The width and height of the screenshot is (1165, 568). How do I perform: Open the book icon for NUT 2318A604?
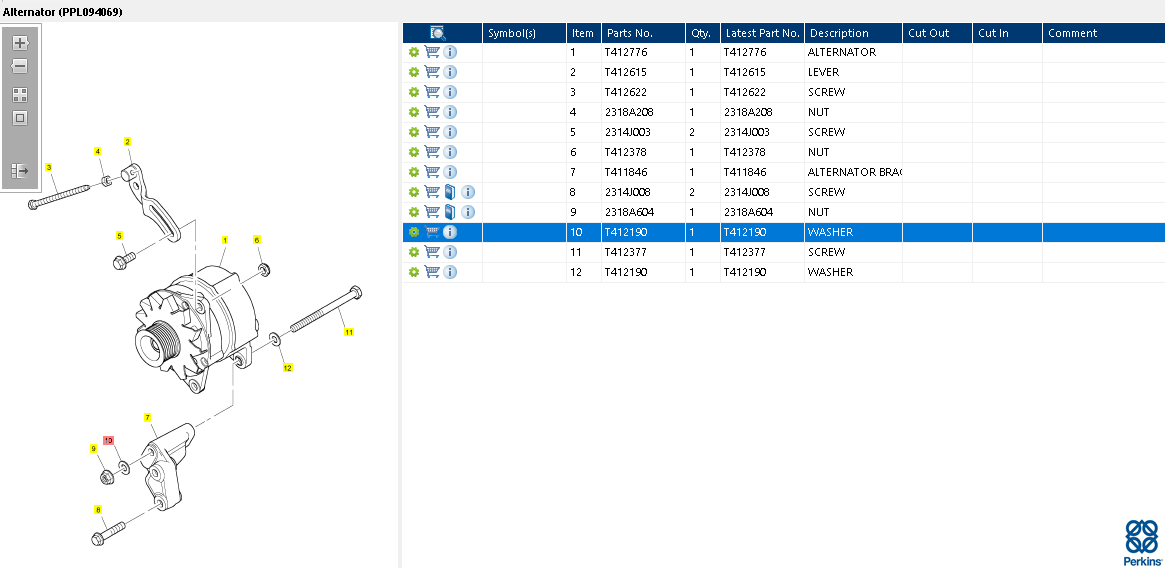click(450, 212)
